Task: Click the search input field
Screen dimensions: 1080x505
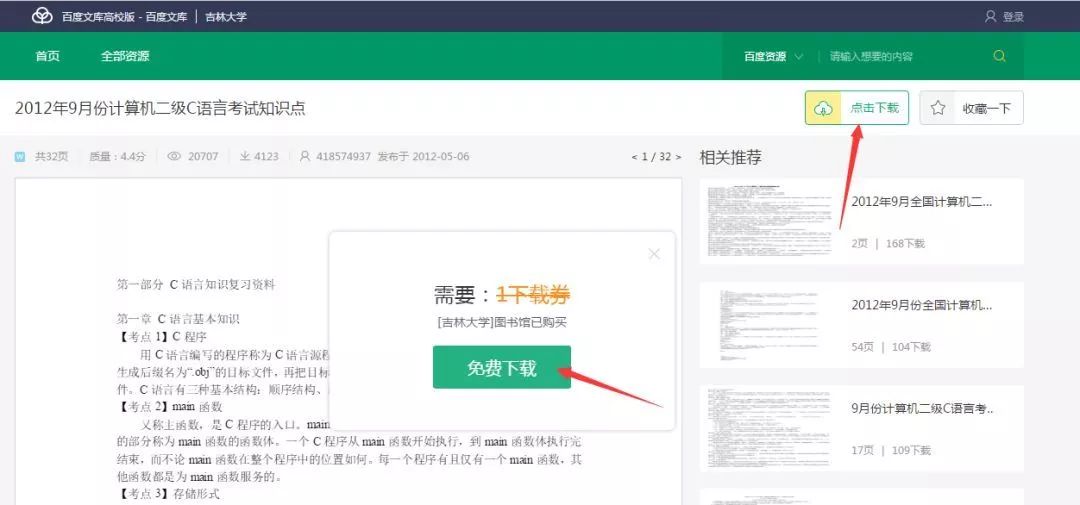Action: click(900, 57)
